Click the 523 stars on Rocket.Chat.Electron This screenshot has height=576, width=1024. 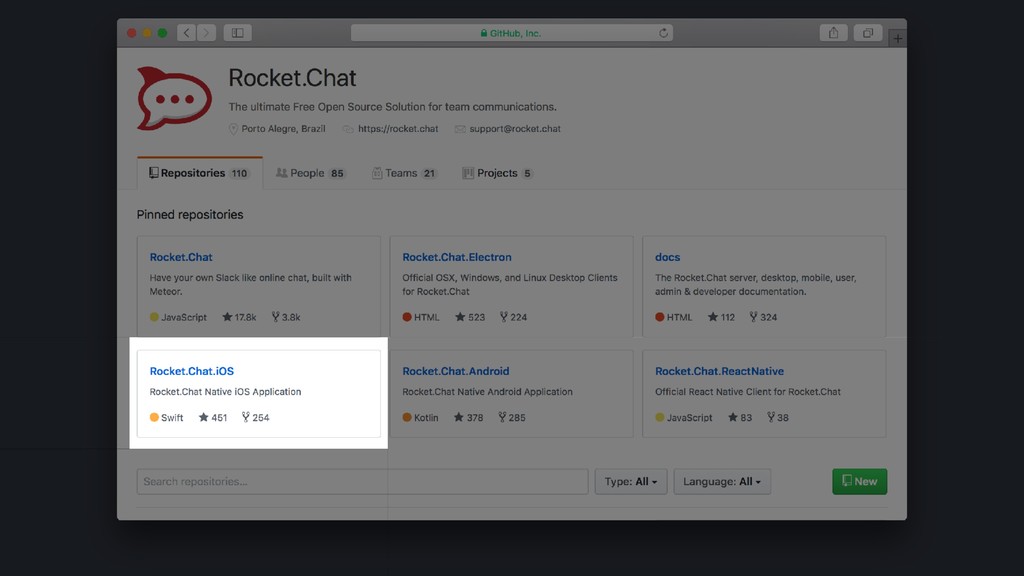pos(470,317)
